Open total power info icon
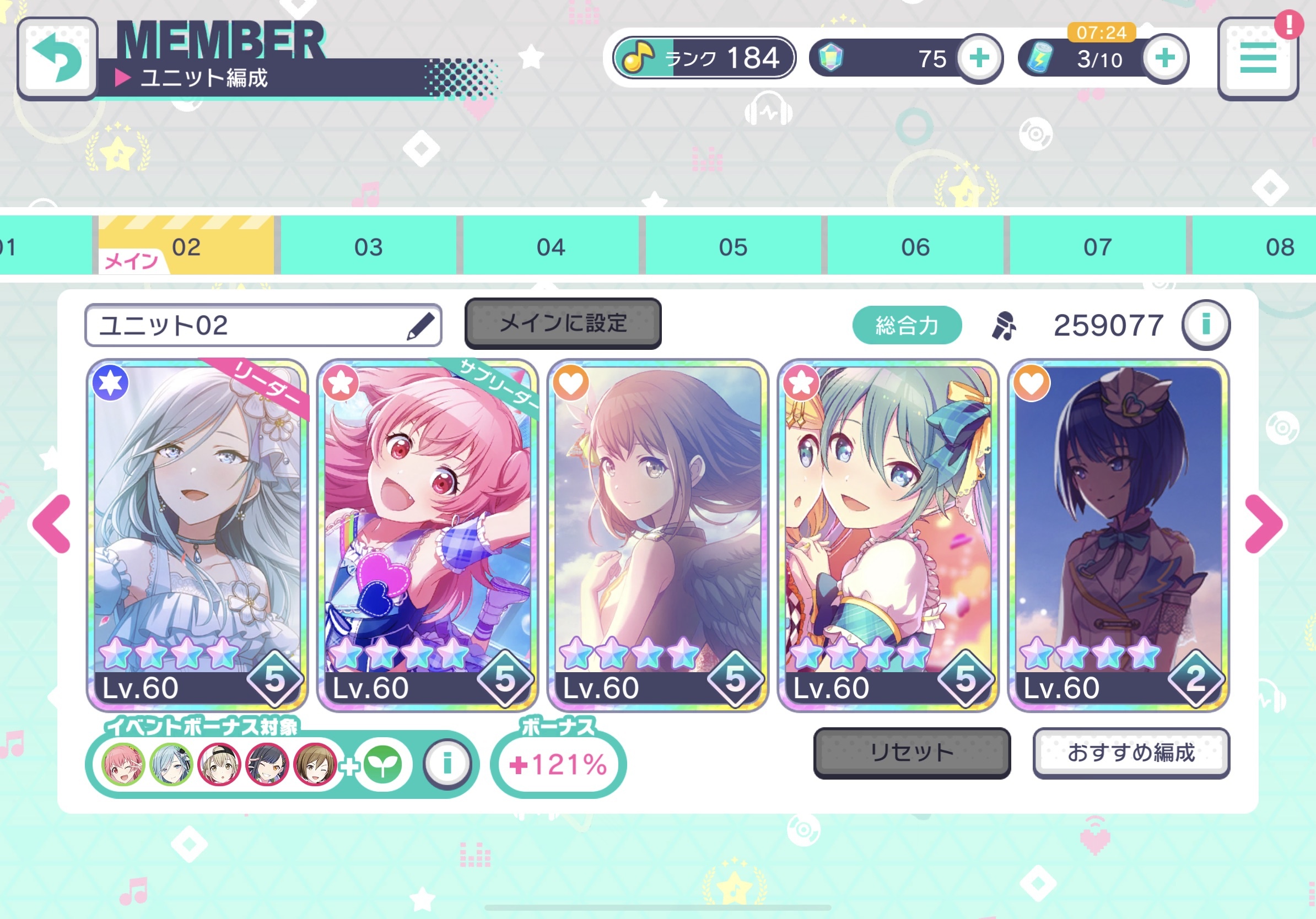Screen dimensions: 1316x919 [1205, 325]
